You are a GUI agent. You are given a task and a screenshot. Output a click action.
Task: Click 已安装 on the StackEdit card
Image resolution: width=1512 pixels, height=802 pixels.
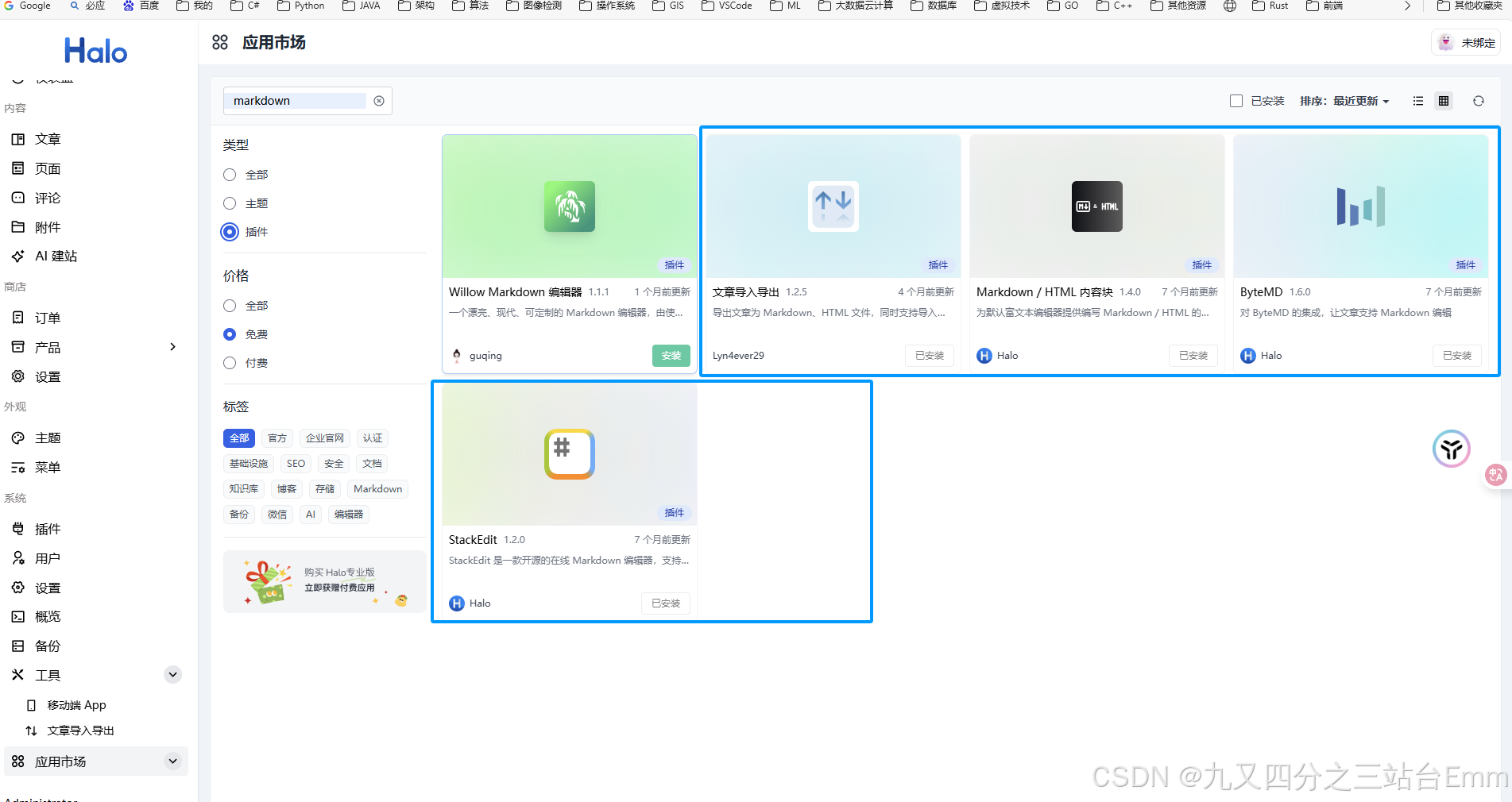pyautogui.click(x=666, y=603)
